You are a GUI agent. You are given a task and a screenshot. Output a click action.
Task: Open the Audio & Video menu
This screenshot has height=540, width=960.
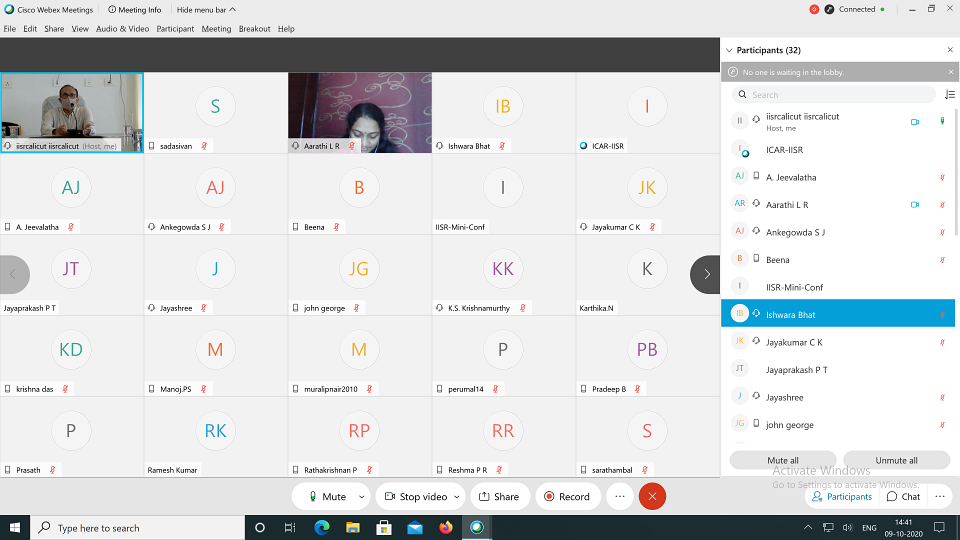(122, 29)
